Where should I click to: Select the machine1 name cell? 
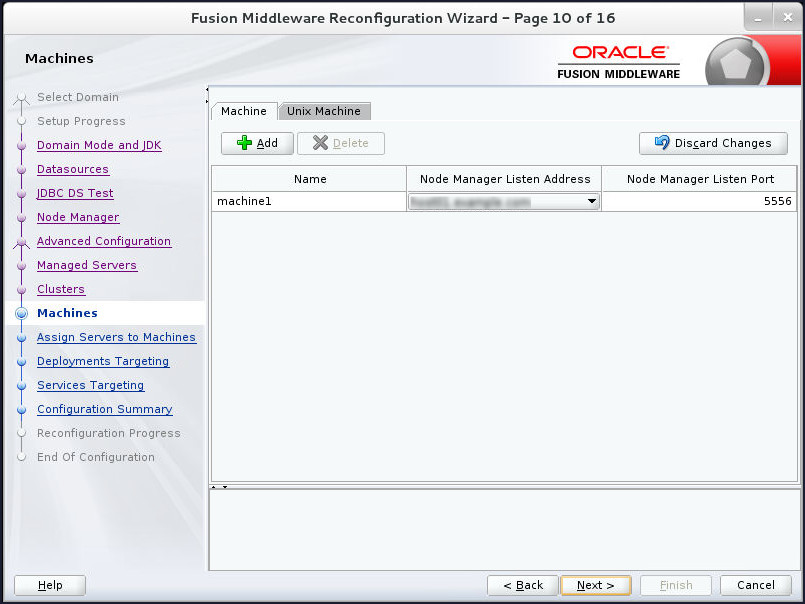[x=309, y=201]
